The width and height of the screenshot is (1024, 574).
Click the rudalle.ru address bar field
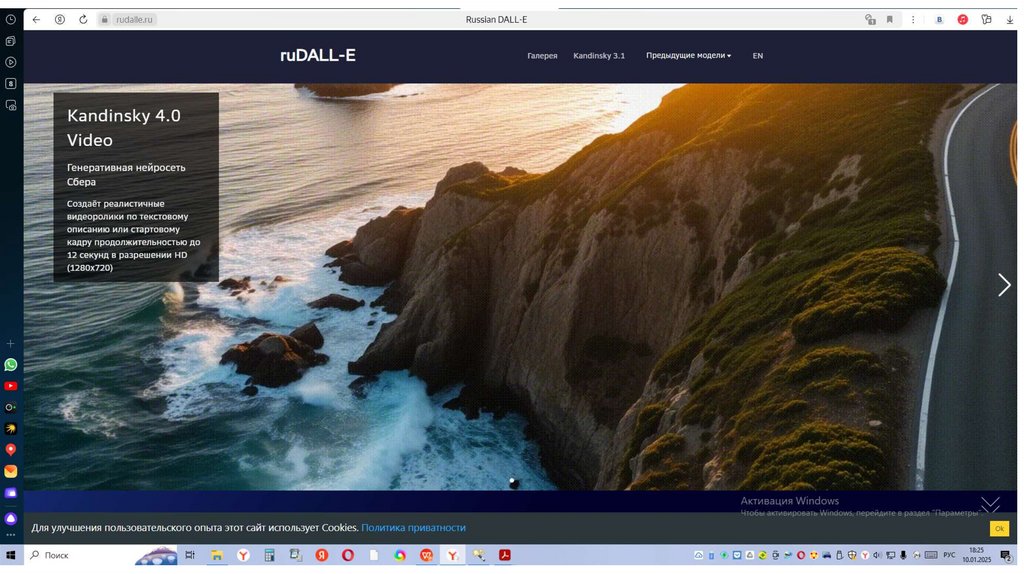coord(135,19)
